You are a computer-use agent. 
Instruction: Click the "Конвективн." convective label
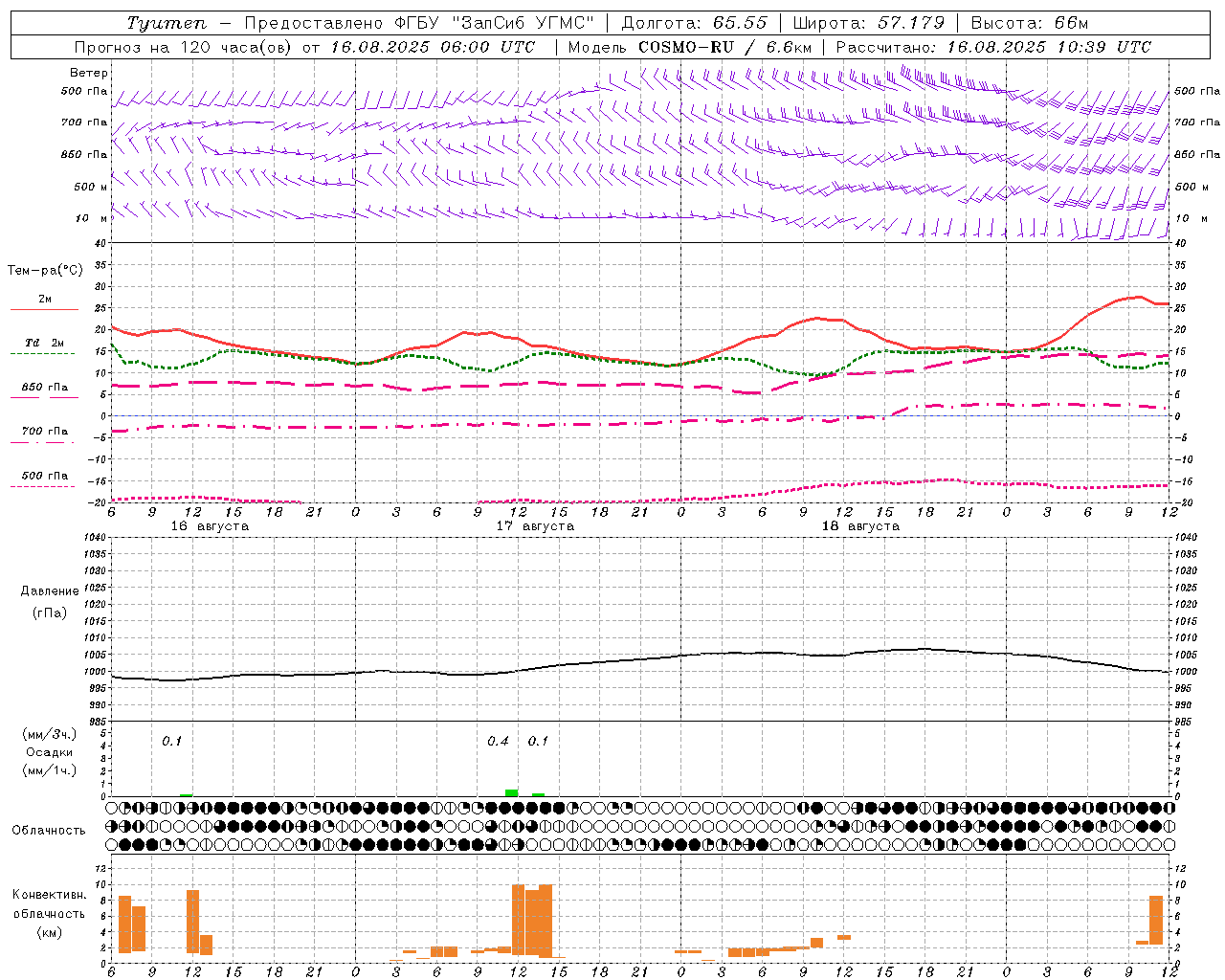coord(50,895)
